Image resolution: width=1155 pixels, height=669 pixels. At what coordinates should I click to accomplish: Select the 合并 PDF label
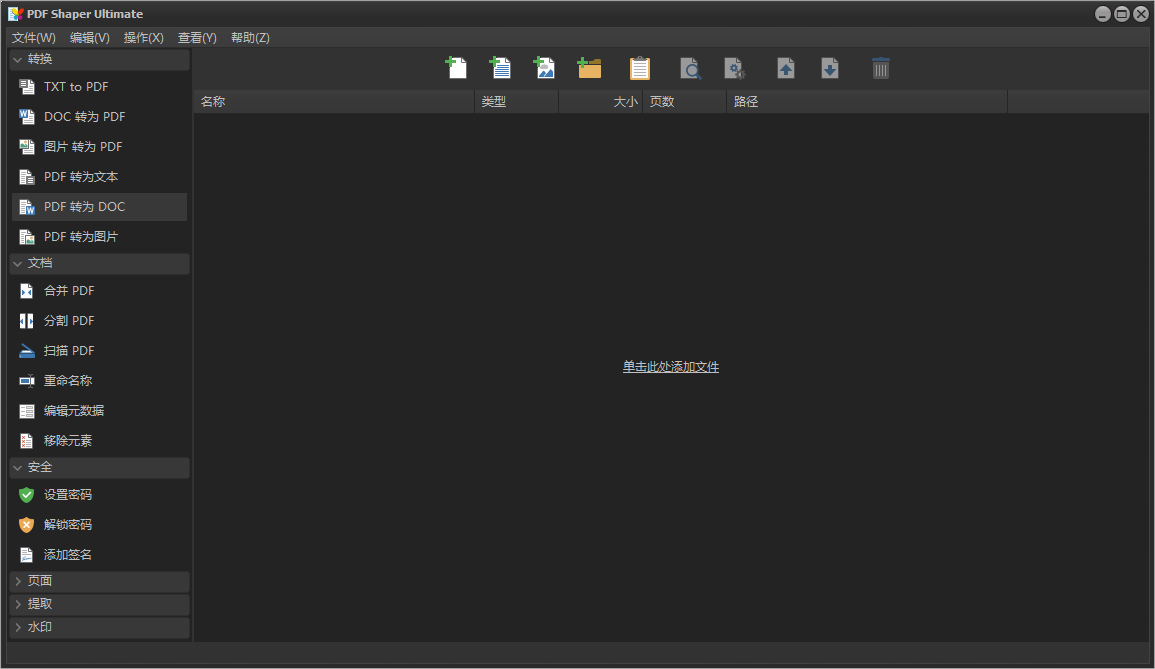point(69,291)
